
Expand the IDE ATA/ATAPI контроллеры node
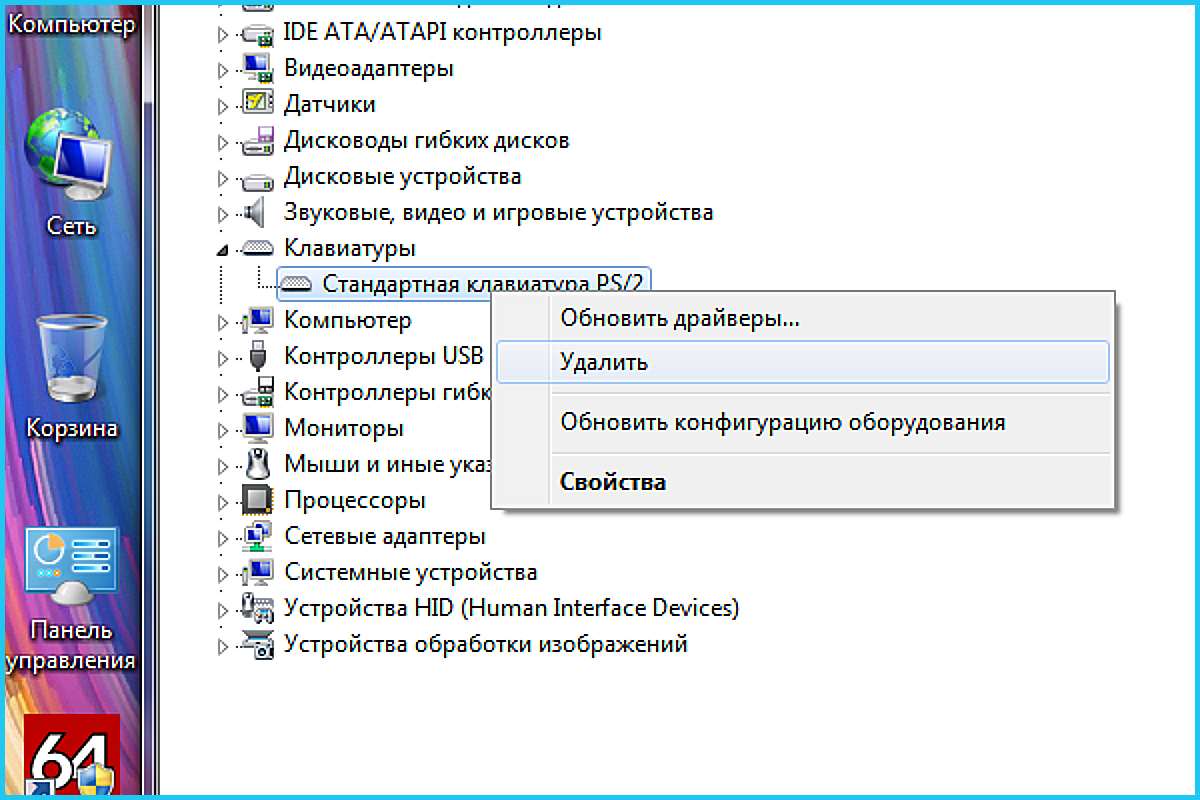click(x=223, y=33)
